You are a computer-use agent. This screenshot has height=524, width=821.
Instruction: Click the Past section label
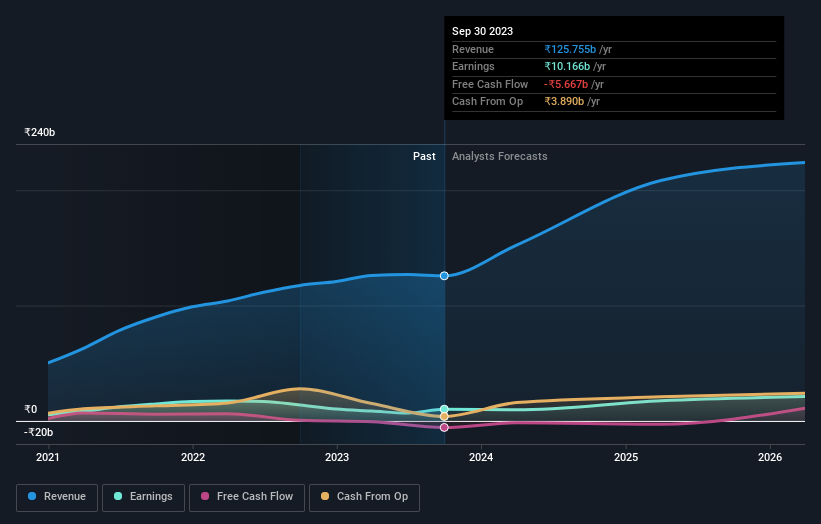pos(424,157)
